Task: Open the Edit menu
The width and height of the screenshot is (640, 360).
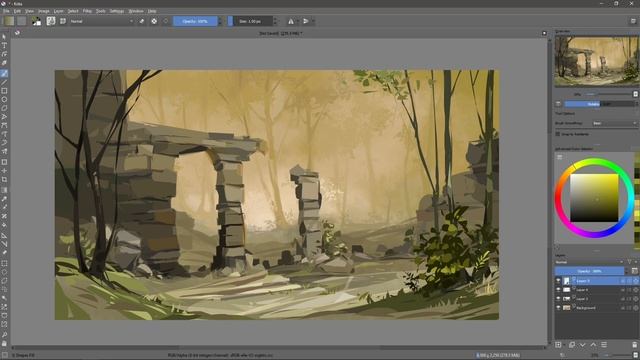Action: (x=17, y=11)
